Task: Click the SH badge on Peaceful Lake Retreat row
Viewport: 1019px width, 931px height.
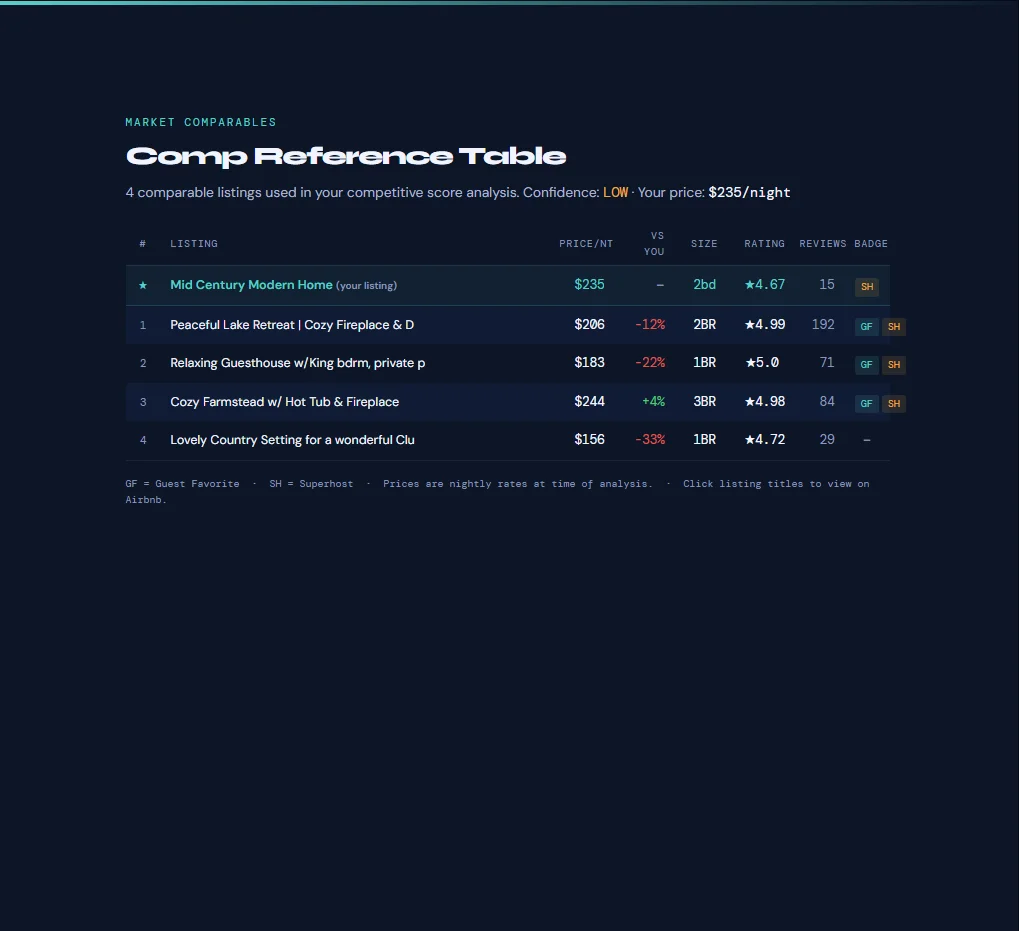Action: pos(893,326)
